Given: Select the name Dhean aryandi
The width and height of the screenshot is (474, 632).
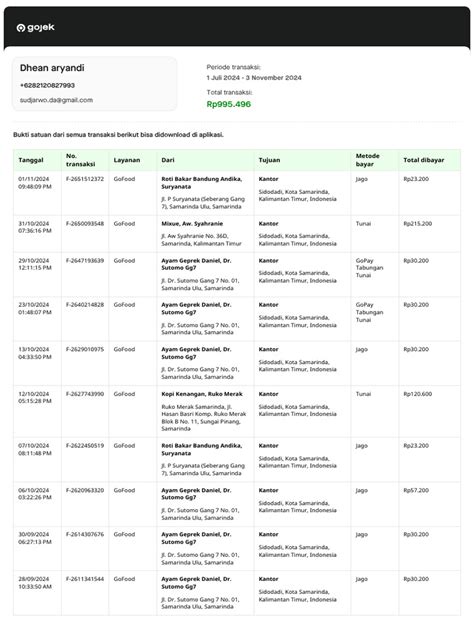Looking at the screenshot, I should [52, 68].
